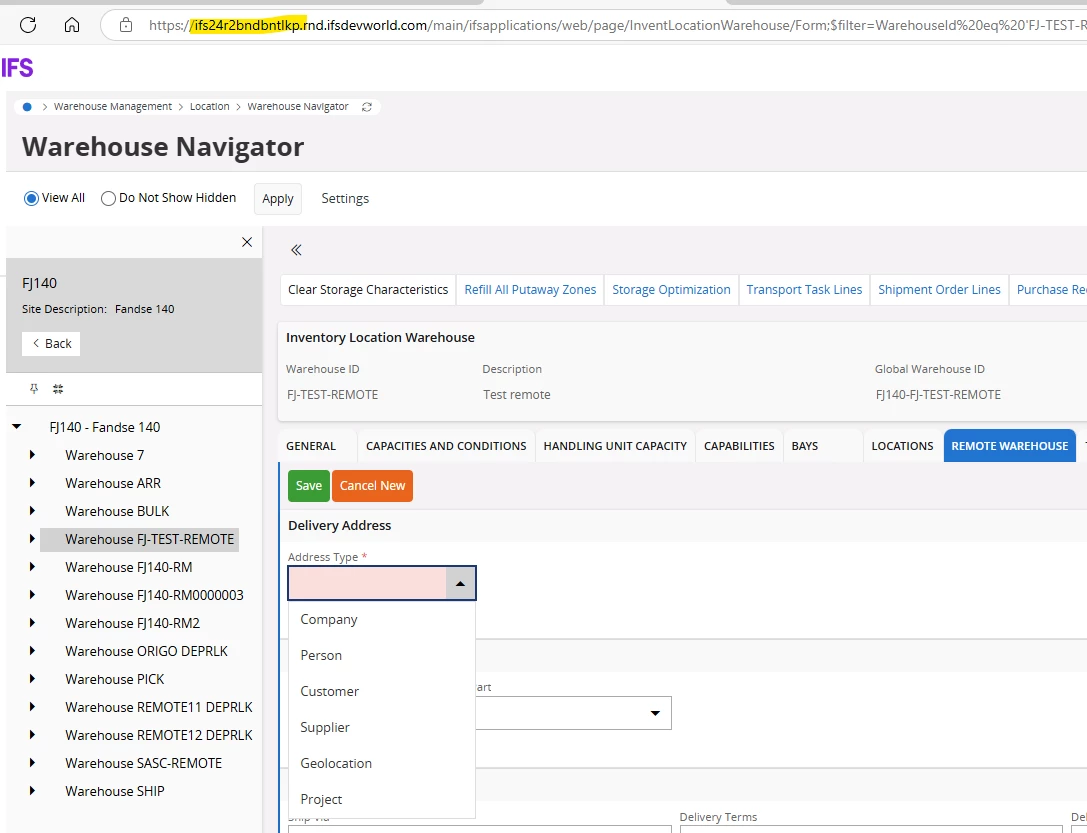The image size is (1087, 833).
Task: Select Warehouse BULK in tree
Action: point(117,511)
